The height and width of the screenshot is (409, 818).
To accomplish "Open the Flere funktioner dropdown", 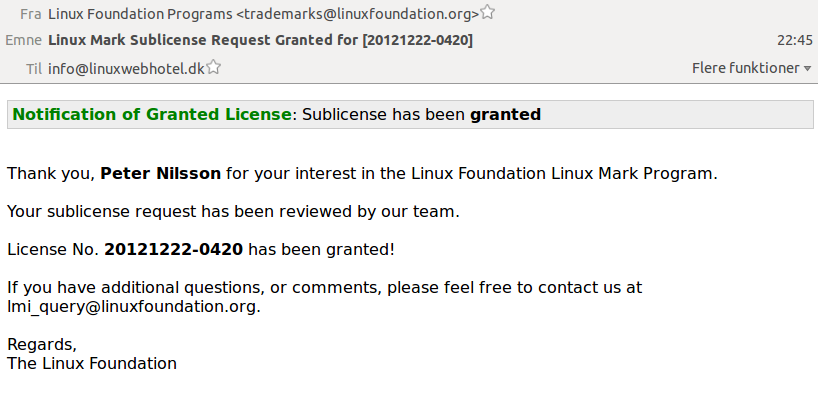I will pyautogui.click(x=751, y=68).
